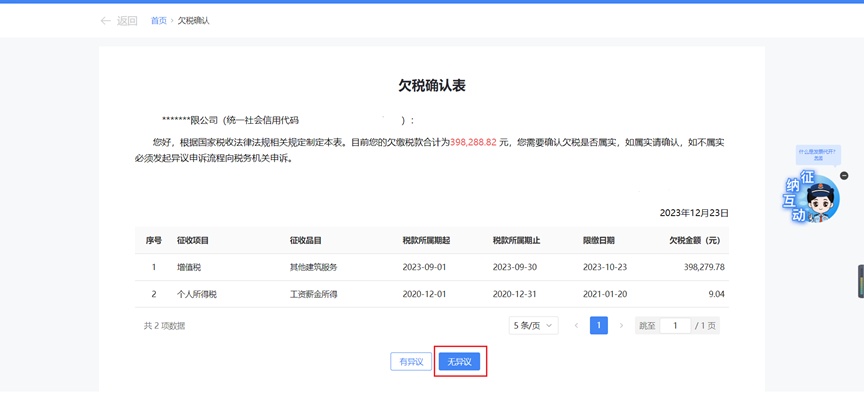This screenshot has height=397, width=864.
Task: Select the 个人所得税 row cell
Action: click(x=197, y=294)
